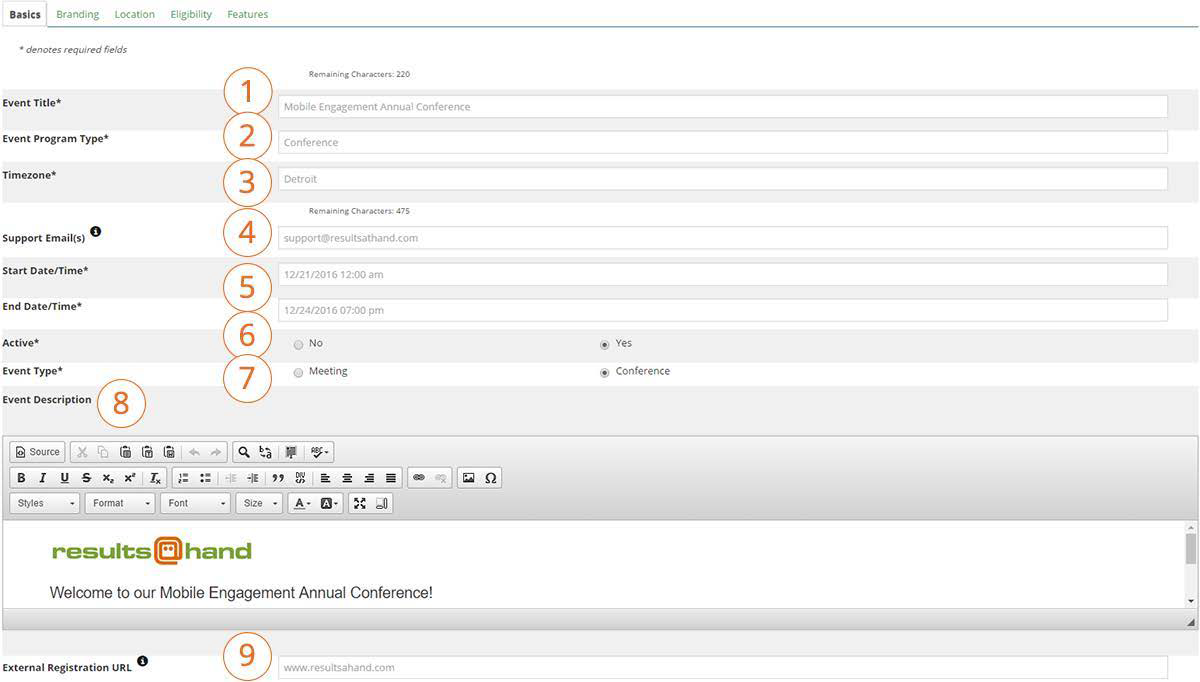Insert a numbered list

pos(183,478)
